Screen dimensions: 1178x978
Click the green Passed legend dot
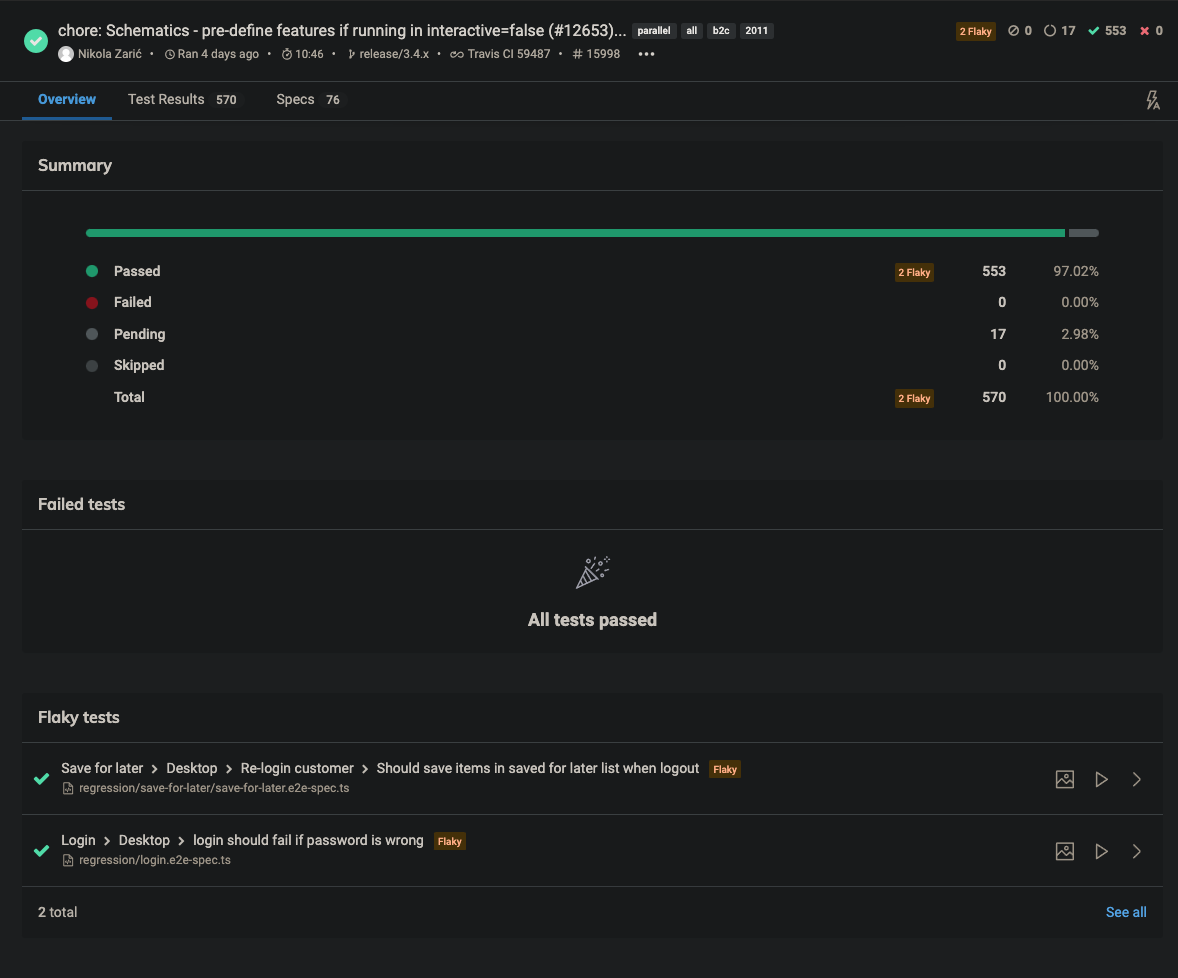[x=92, y=271]
